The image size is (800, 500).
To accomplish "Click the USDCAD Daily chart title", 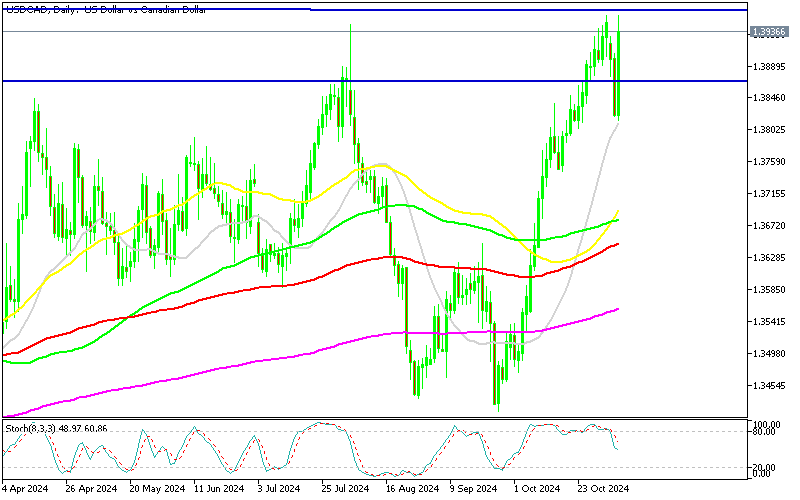I will click(x=98, y=9).
